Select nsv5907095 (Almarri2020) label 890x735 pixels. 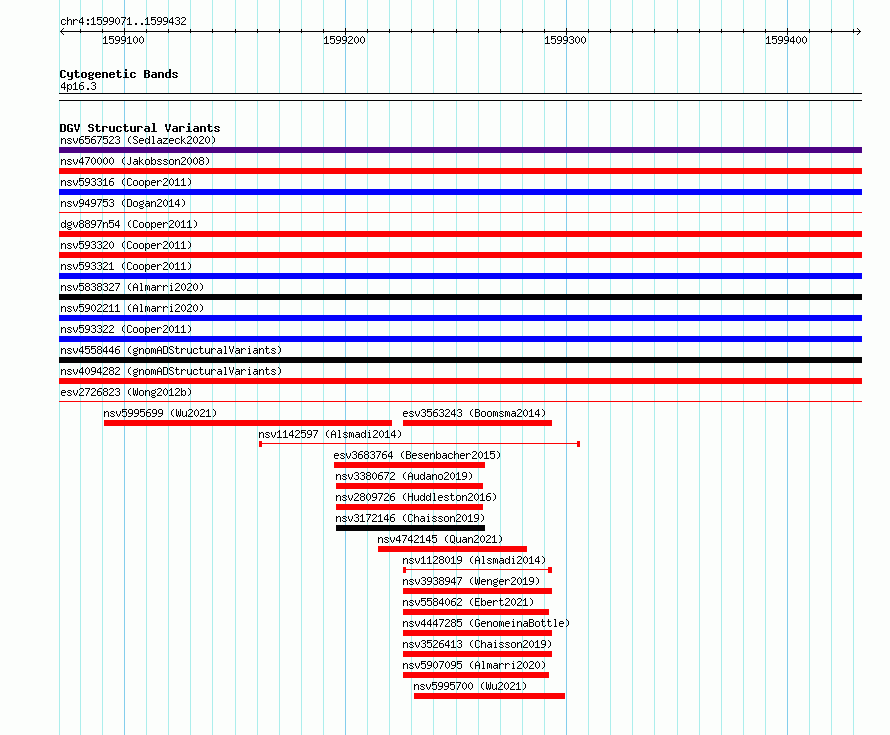(x=474, y=665)
